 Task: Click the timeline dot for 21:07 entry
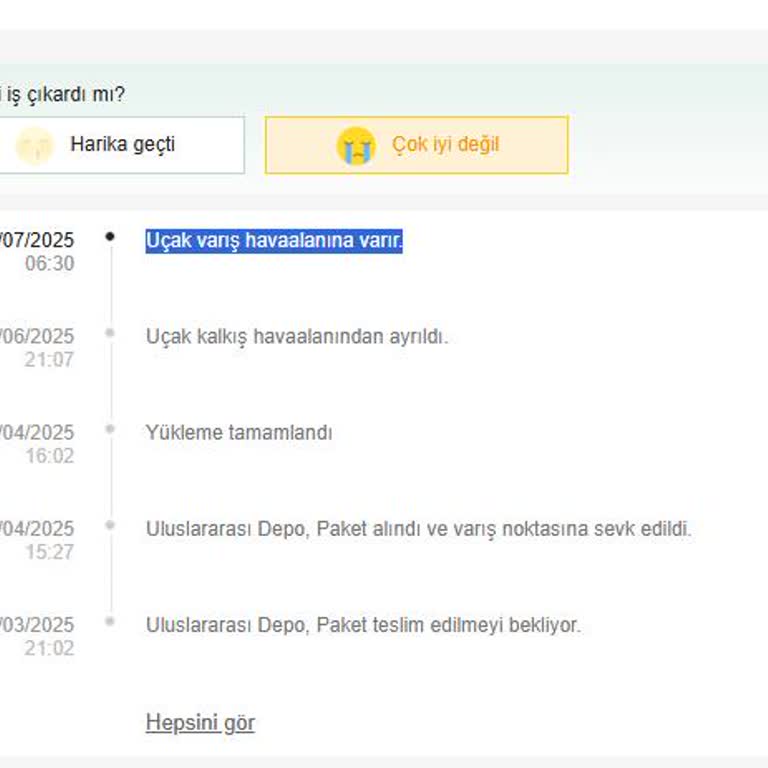pyautogui.click(x=110, y=333)
